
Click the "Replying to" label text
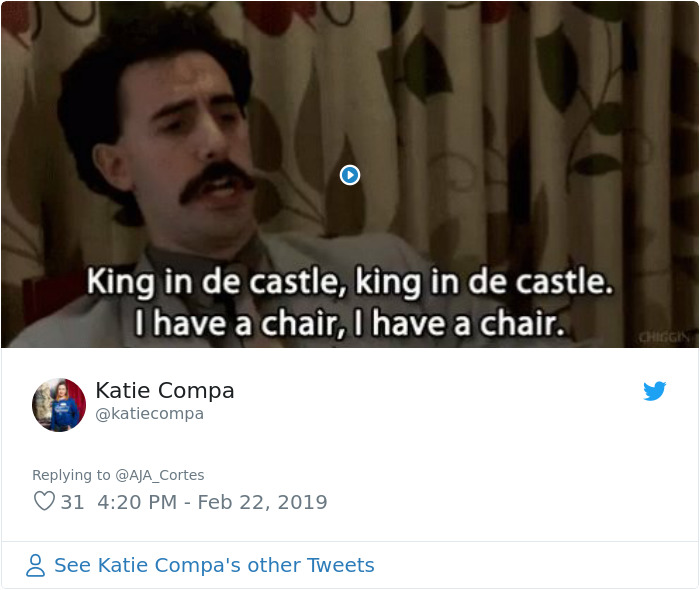(x=71, y=475)
